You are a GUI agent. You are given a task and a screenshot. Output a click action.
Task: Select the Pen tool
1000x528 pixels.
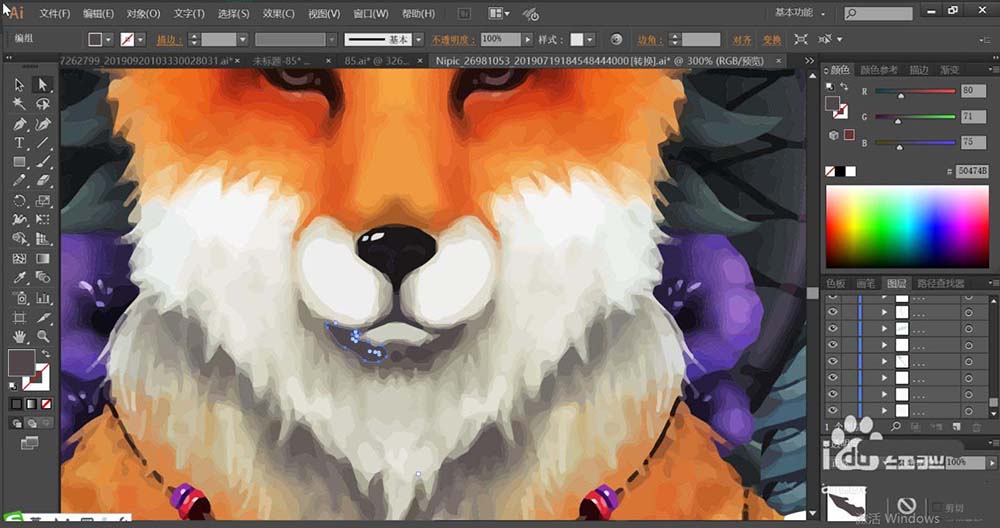20,123
